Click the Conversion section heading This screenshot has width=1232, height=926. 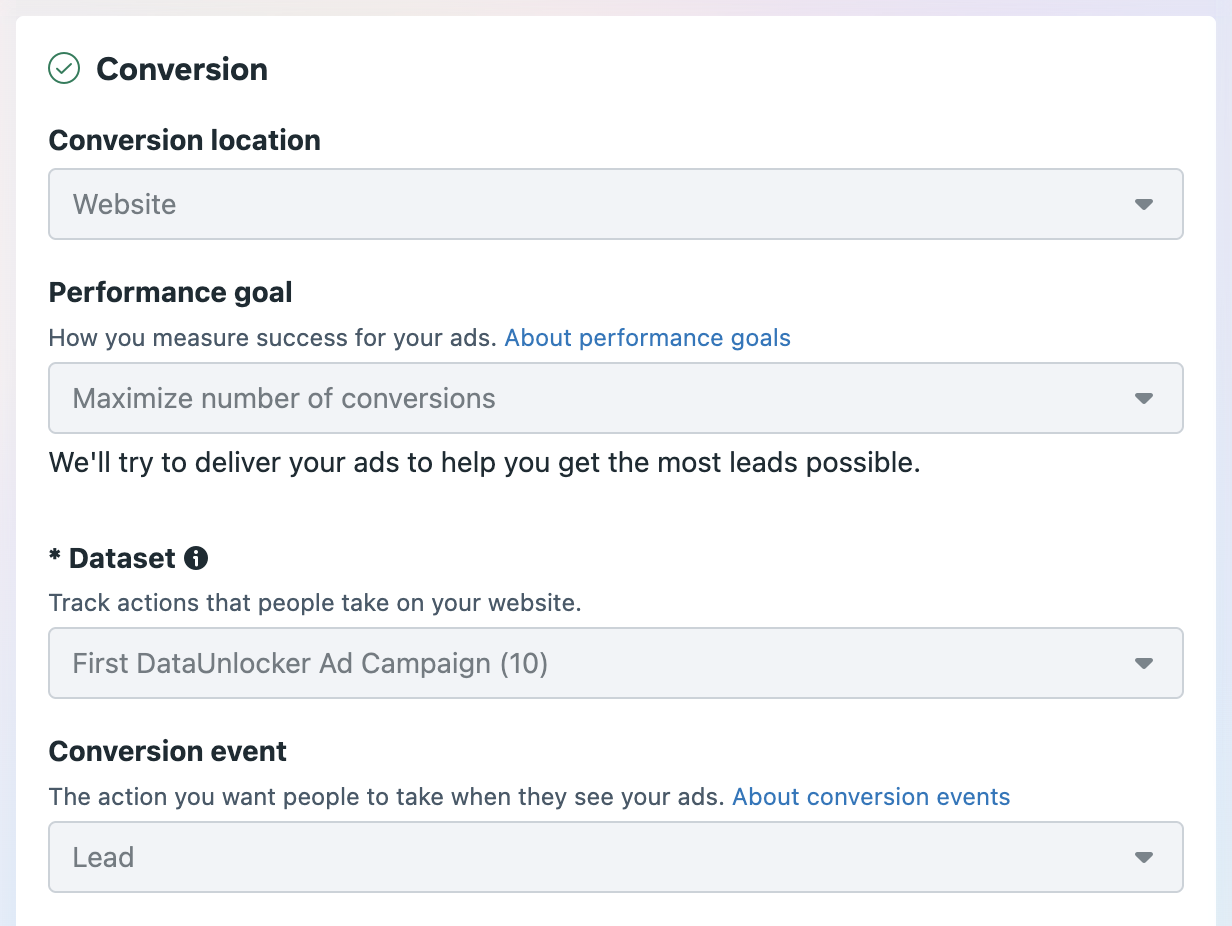point(182,69)
